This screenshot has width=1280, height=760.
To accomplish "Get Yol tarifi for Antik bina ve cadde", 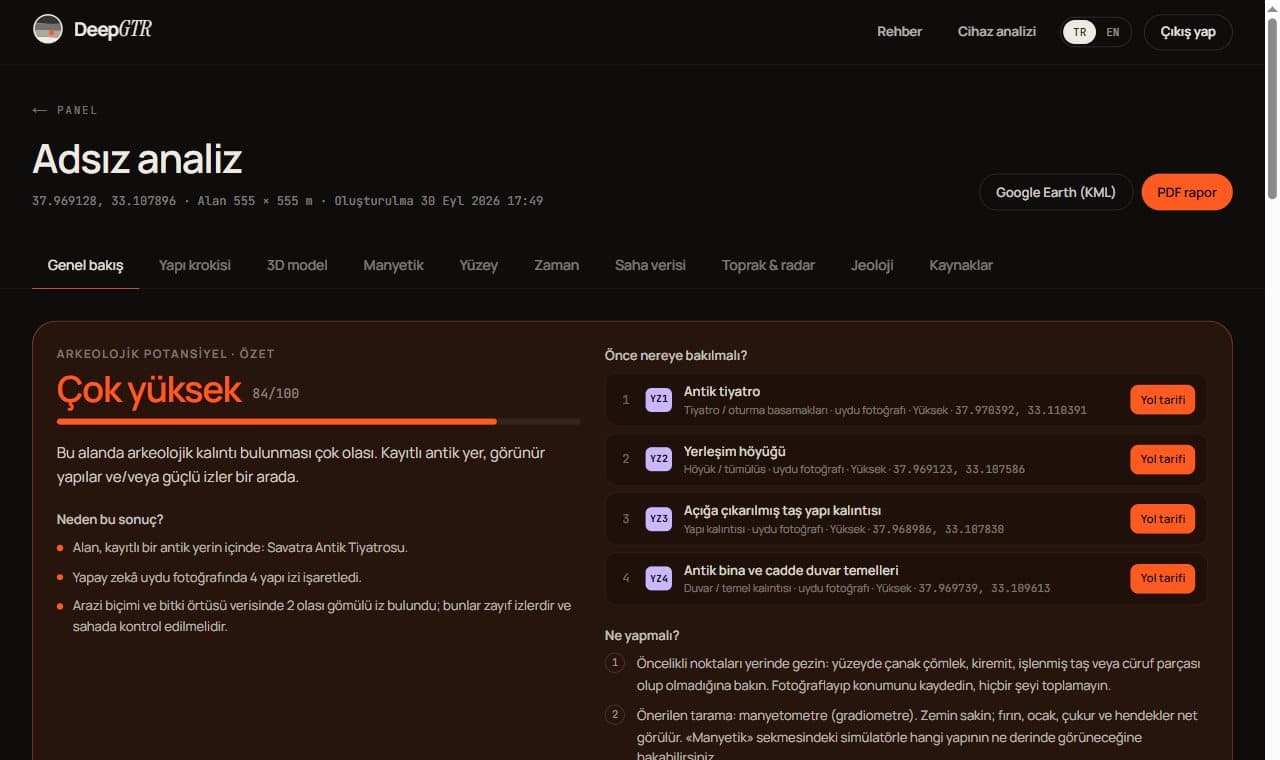I will (1163, 578).
